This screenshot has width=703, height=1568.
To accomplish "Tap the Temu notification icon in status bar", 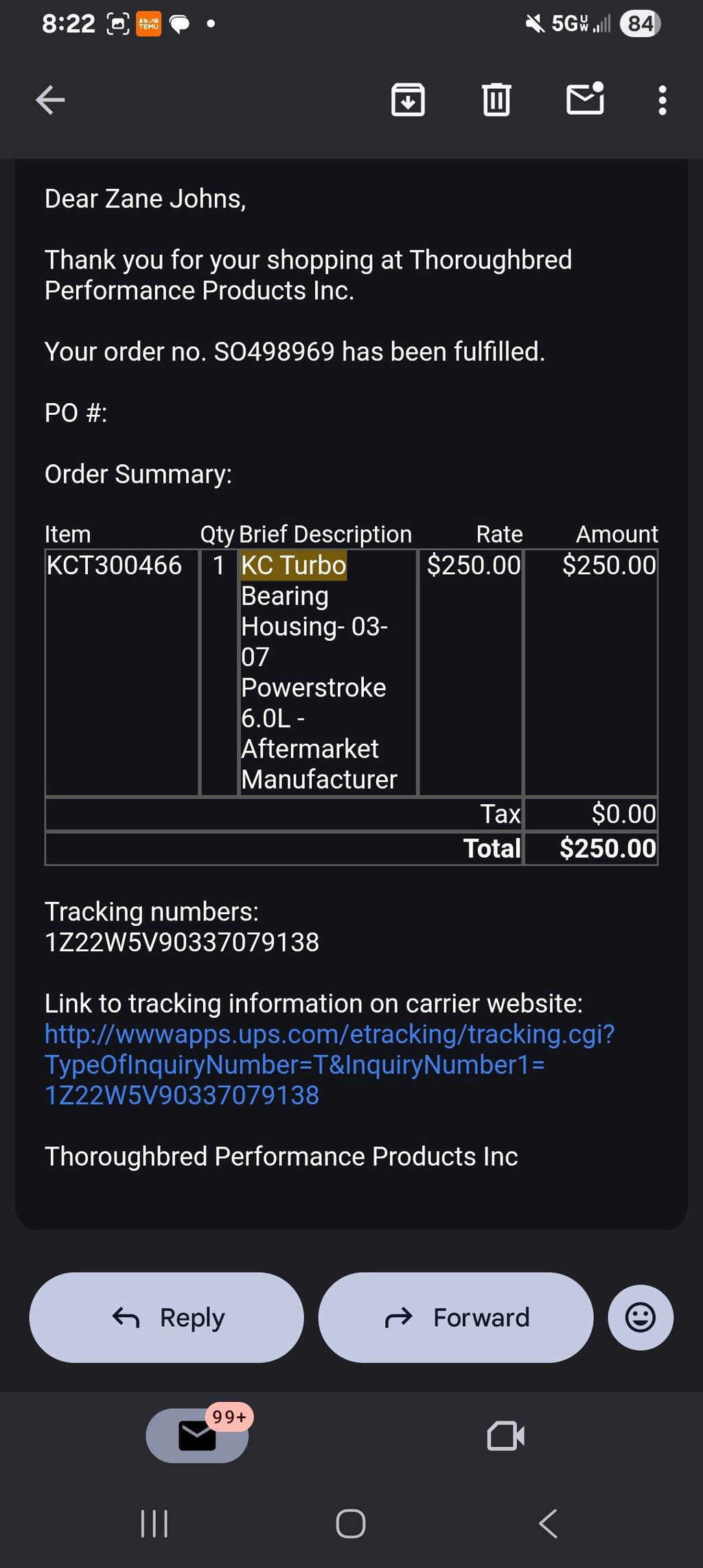I will pyautogui.click(x=149, y=24).
